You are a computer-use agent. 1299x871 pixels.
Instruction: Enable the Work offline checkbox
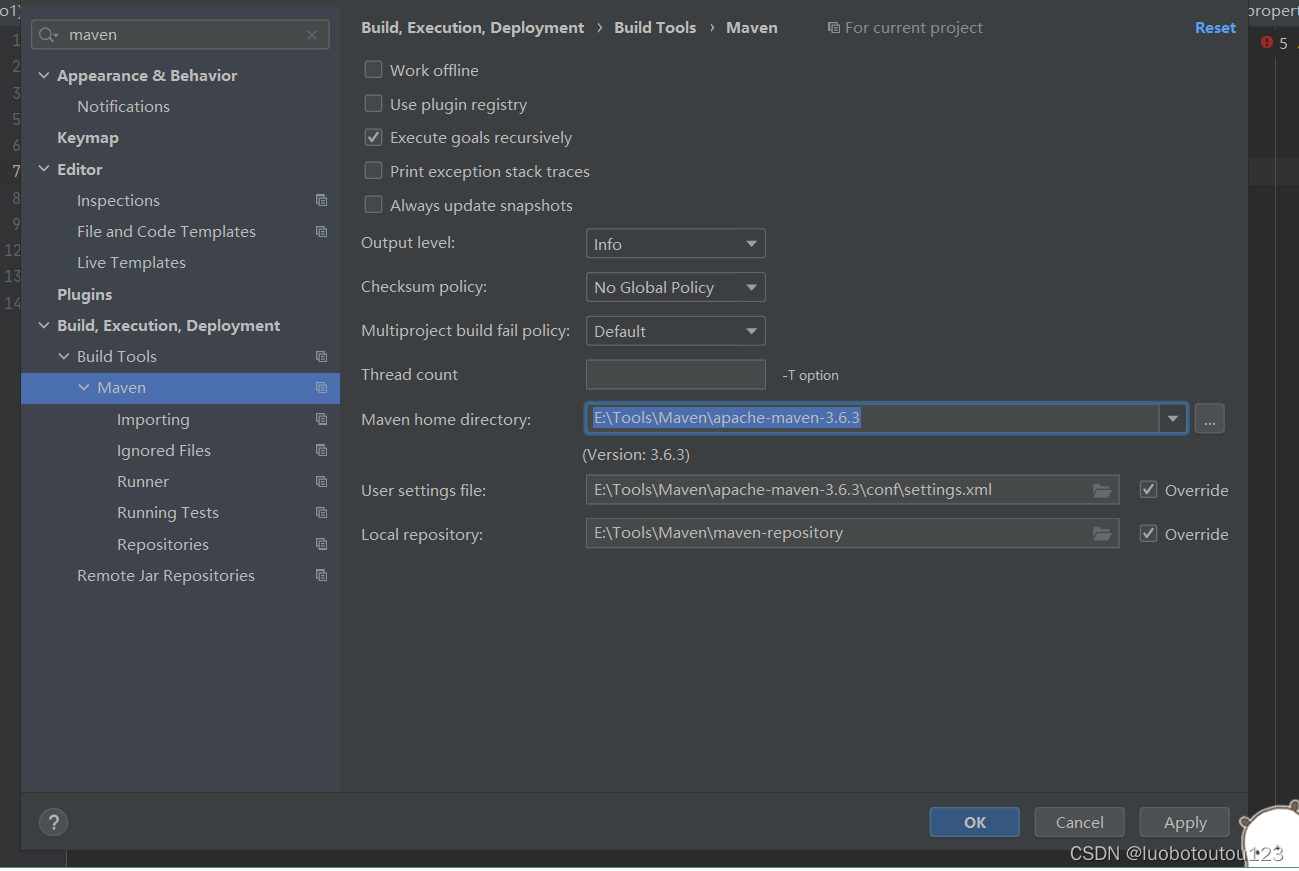[x=373, y=70]
